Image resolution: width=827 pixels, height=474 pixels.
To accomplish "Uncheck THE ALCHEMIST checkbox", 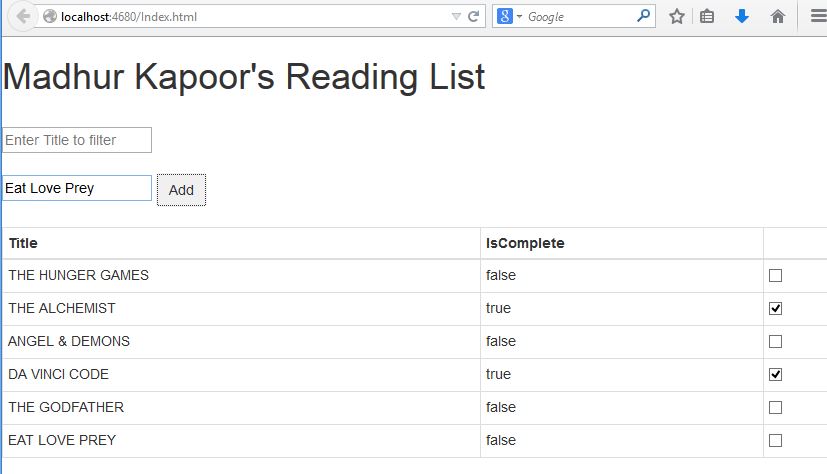I will [775, 308].
